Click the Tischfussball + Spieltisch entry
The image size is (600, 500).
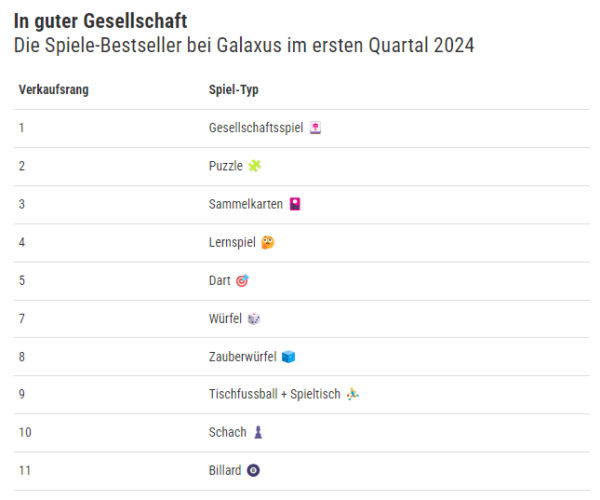[274, 394]
